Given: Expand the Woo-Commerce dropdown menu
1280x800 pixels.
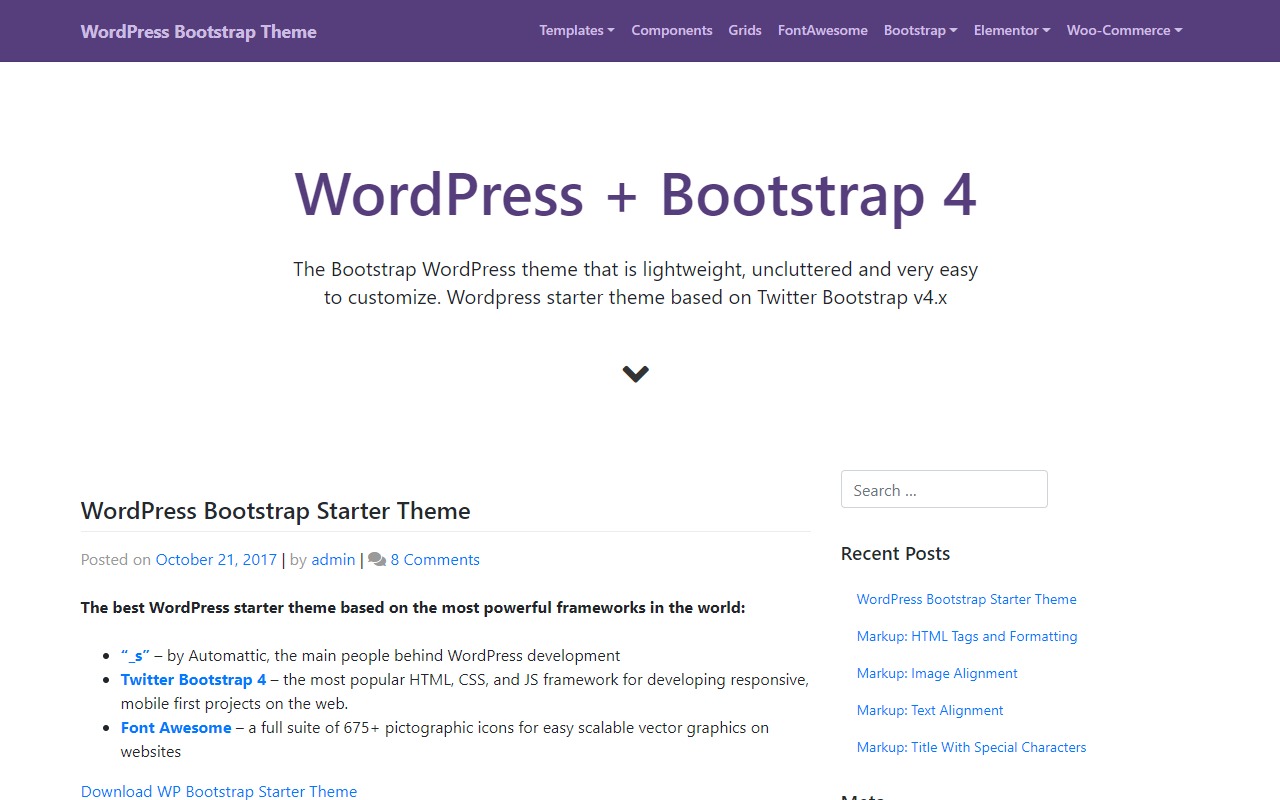Looking at the screenshot, I should pos(1124,30).
